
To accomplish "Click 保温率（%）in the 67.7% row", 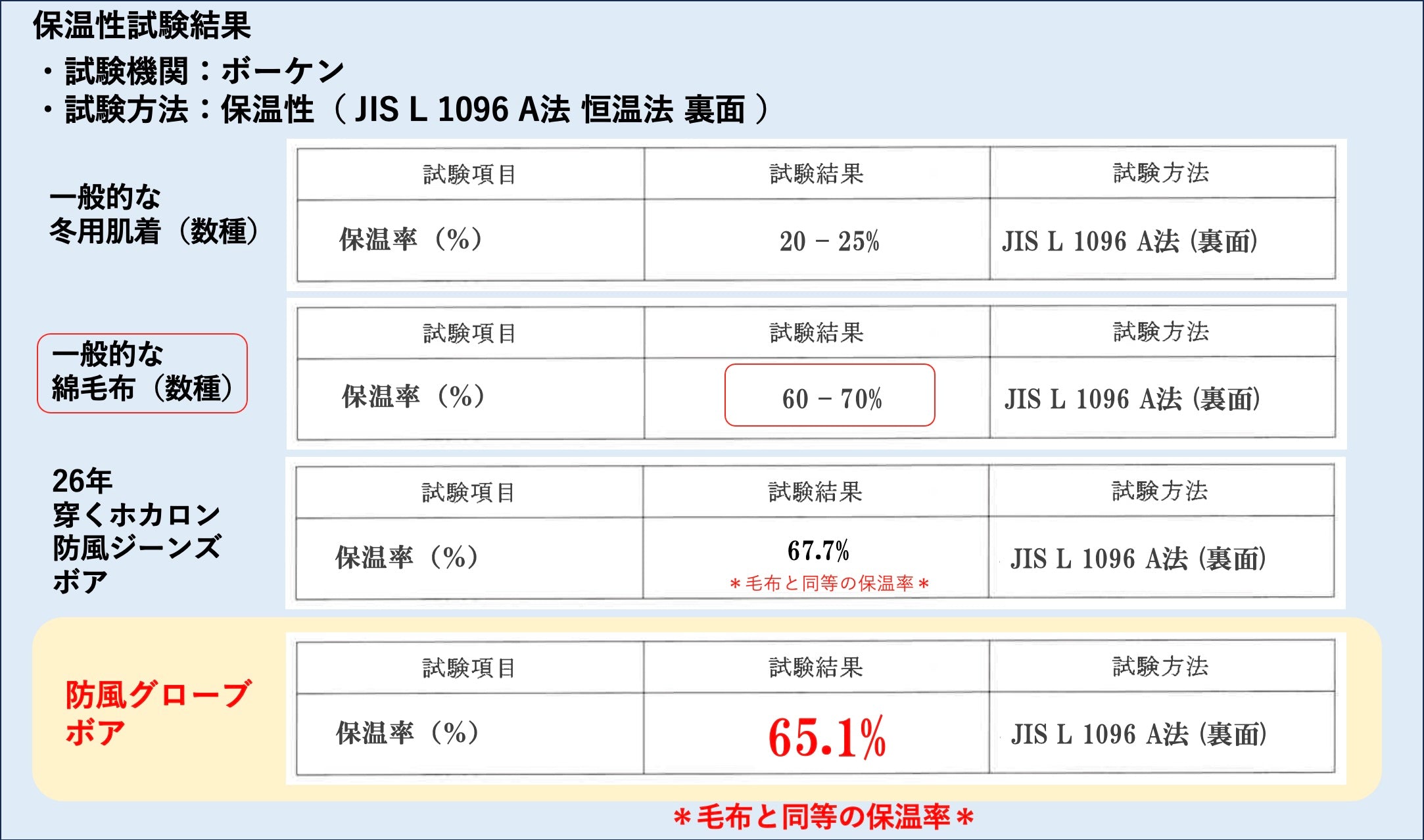I will [408, 557].
